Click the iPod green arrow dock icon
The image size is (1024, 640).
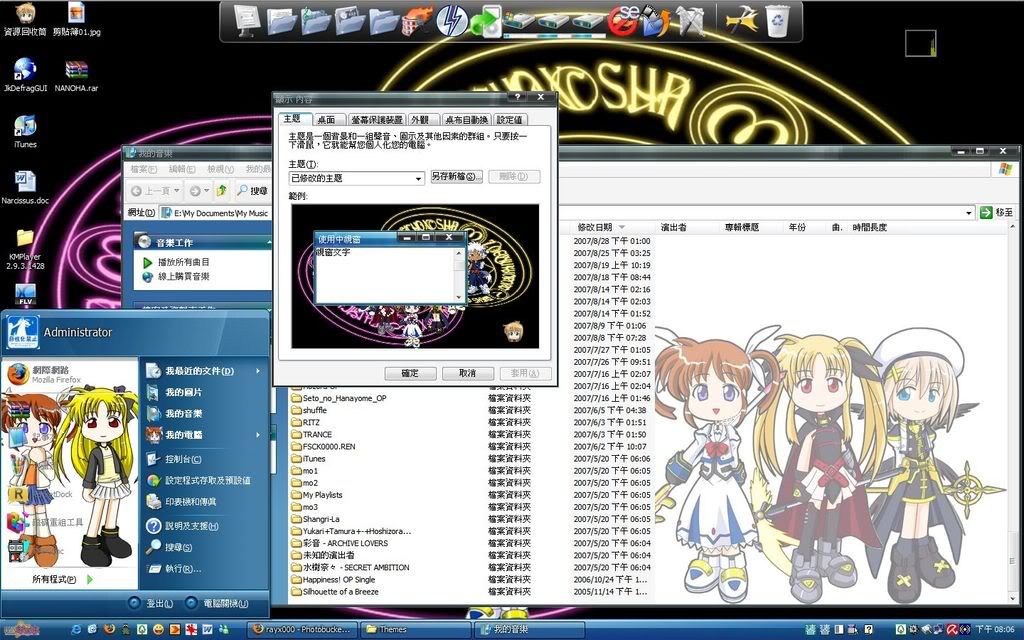pos(486,22)
